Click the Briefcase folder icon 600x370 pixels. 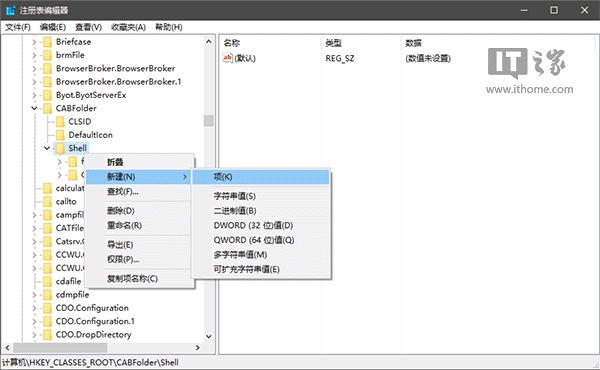pos(47,42)
